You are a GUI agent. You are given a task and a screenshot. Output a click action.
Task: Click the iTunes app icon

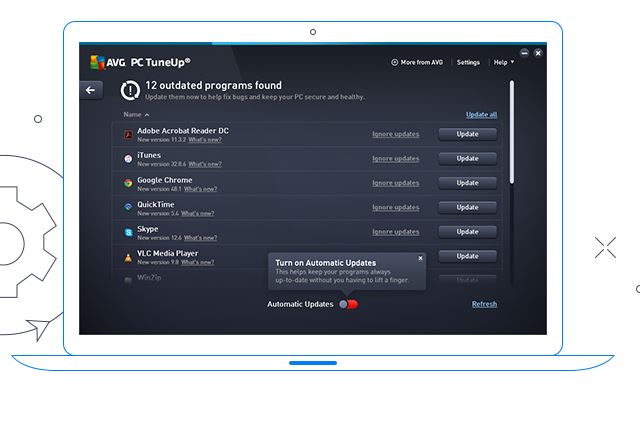tap(128, 159)
